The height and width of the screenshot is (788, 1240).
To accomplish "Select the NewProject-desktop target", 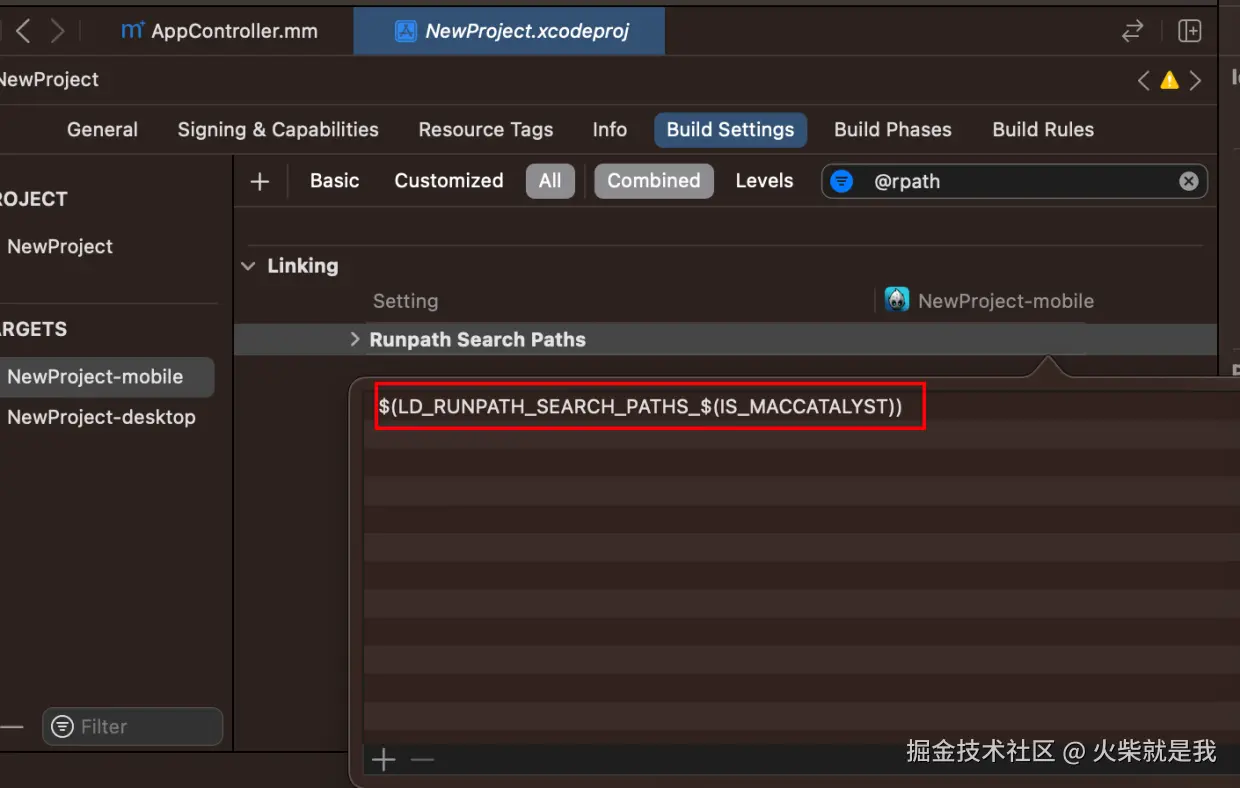I will pos(102,417).
